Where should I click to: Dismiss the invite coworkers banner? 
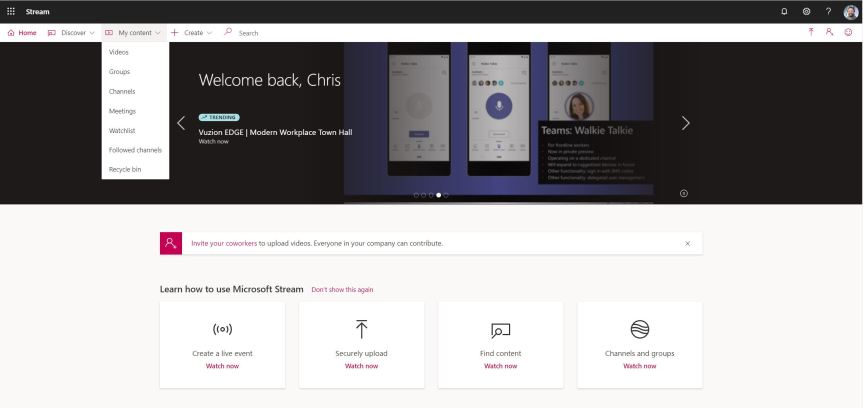pos(687,243)
